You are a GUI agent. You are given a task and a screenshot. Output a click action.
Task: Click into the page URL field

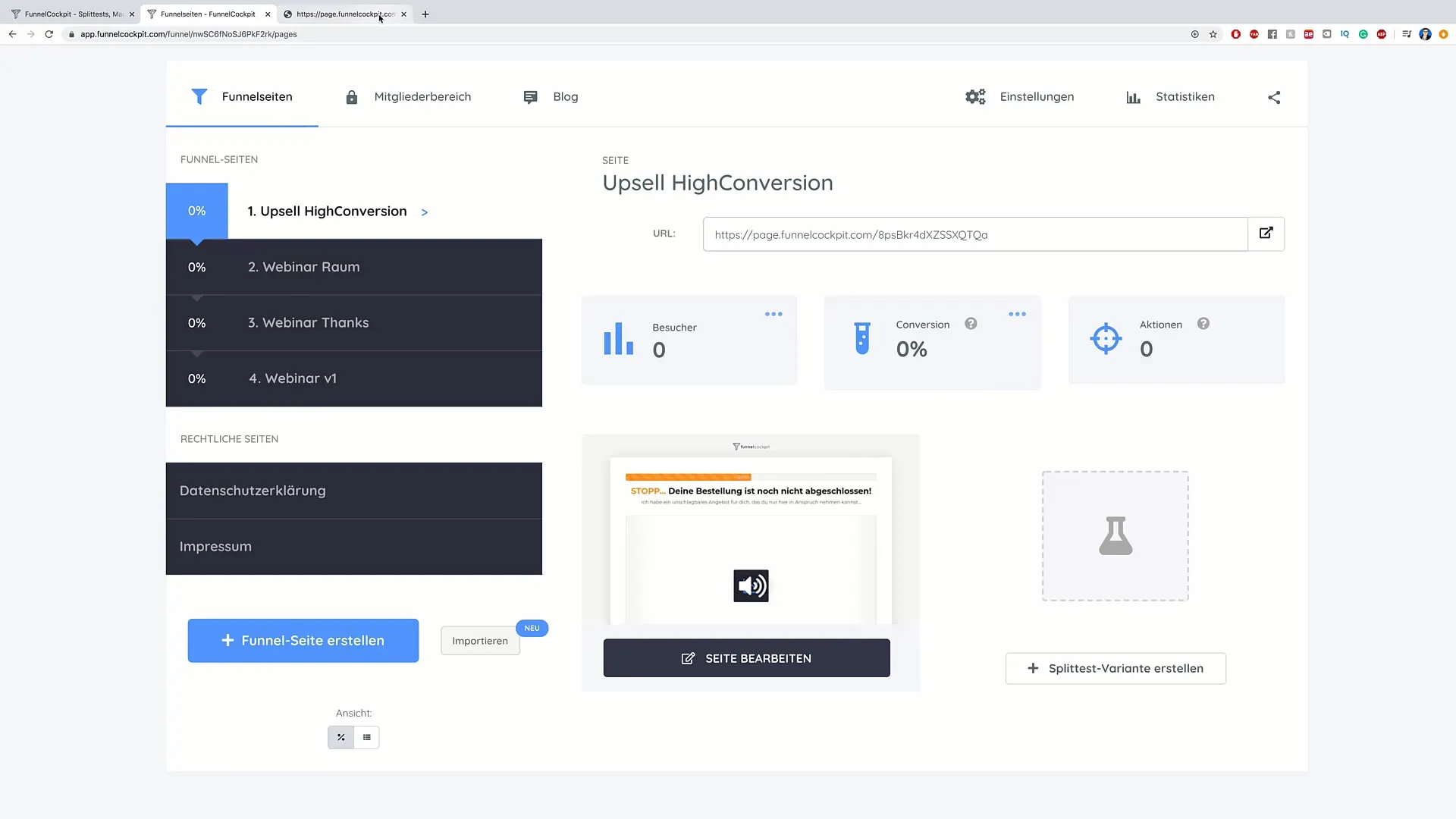point(975,234)
